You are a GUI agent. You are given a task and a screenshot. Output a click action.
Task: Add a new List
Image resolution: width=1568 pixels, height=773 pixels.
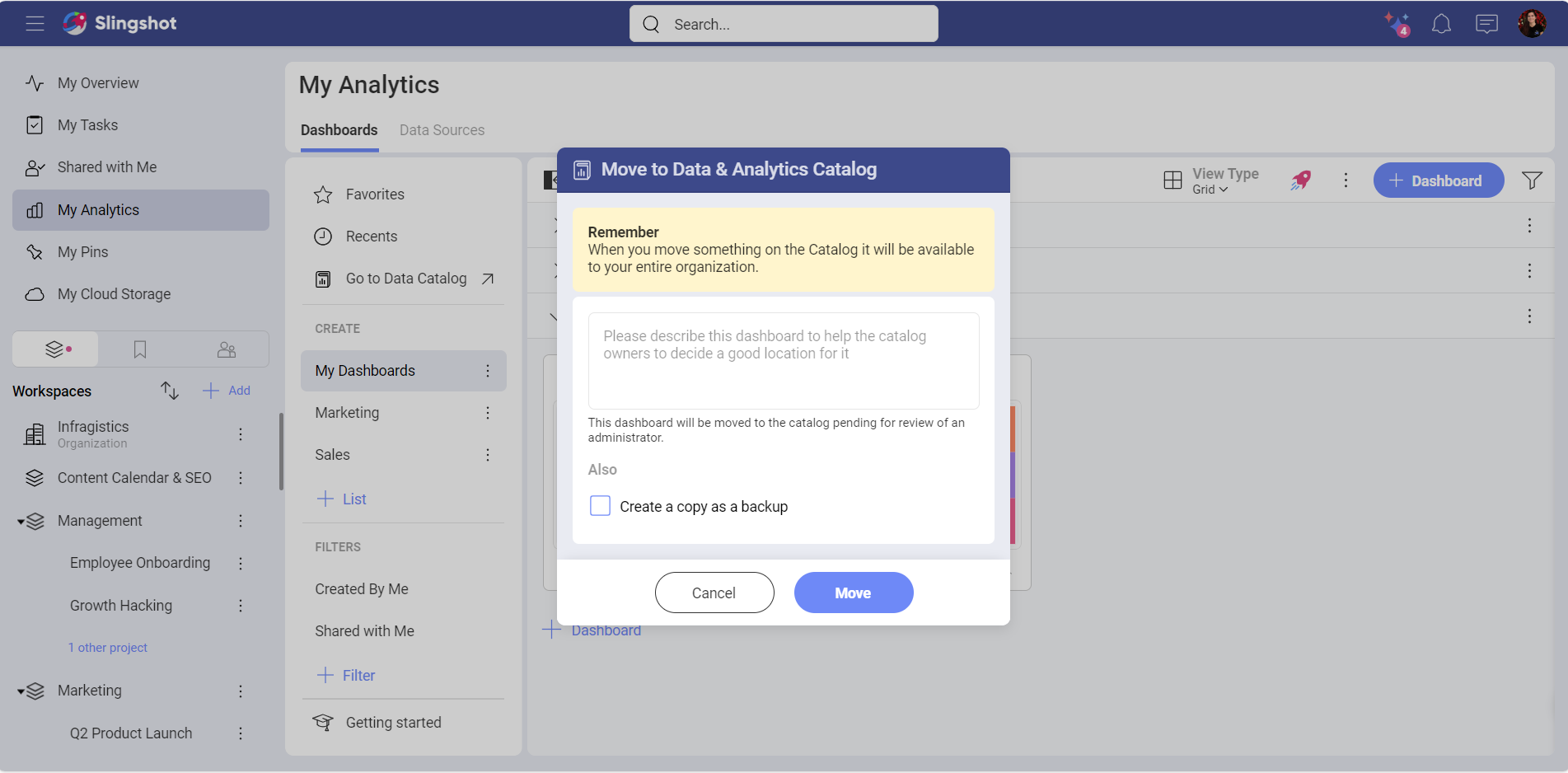pos(342,499)
